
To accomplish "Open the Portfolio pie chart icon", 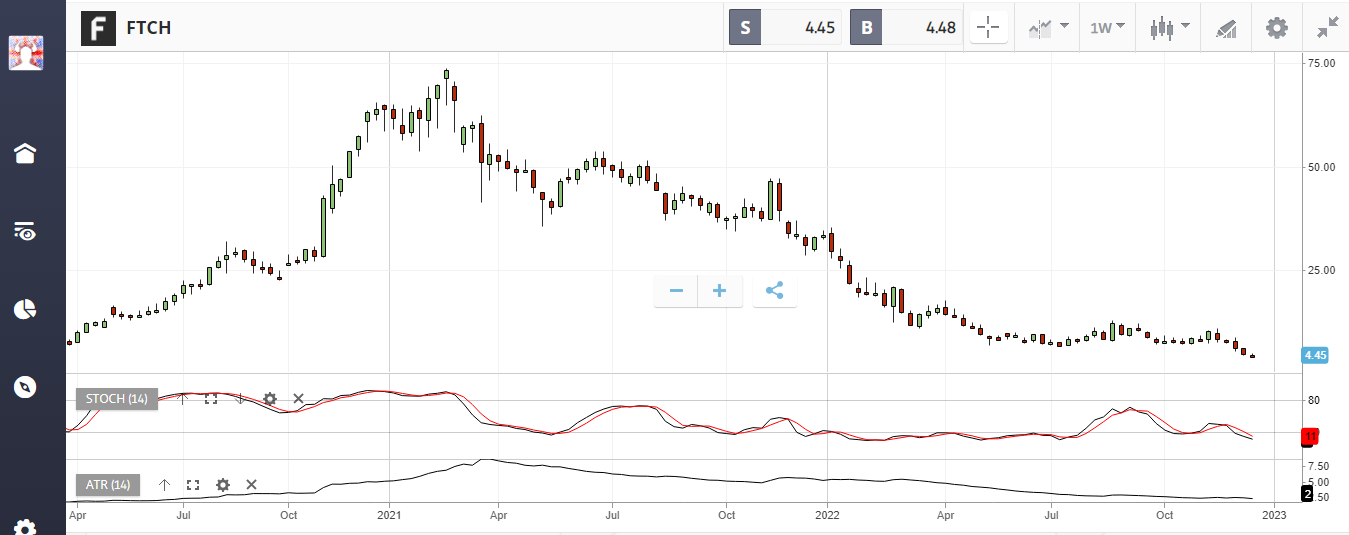I will coord(25,309).
